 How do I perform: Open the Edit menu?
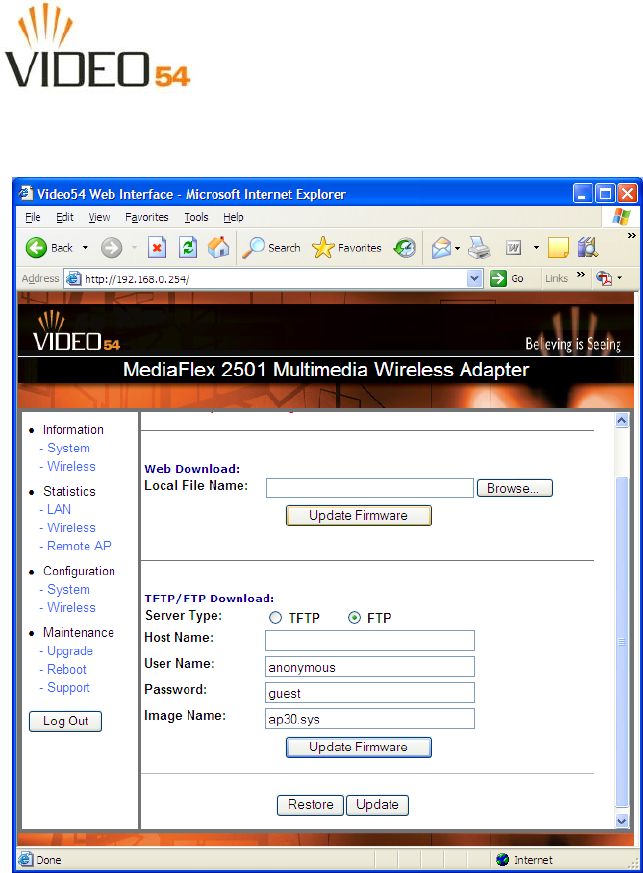[65, 217]
